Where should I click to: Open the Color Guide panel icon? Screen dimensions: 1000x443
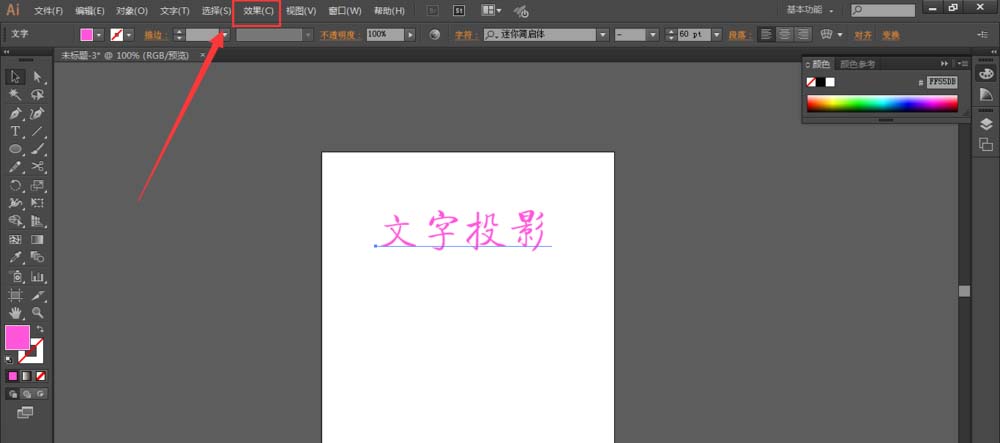coord(986,94)
